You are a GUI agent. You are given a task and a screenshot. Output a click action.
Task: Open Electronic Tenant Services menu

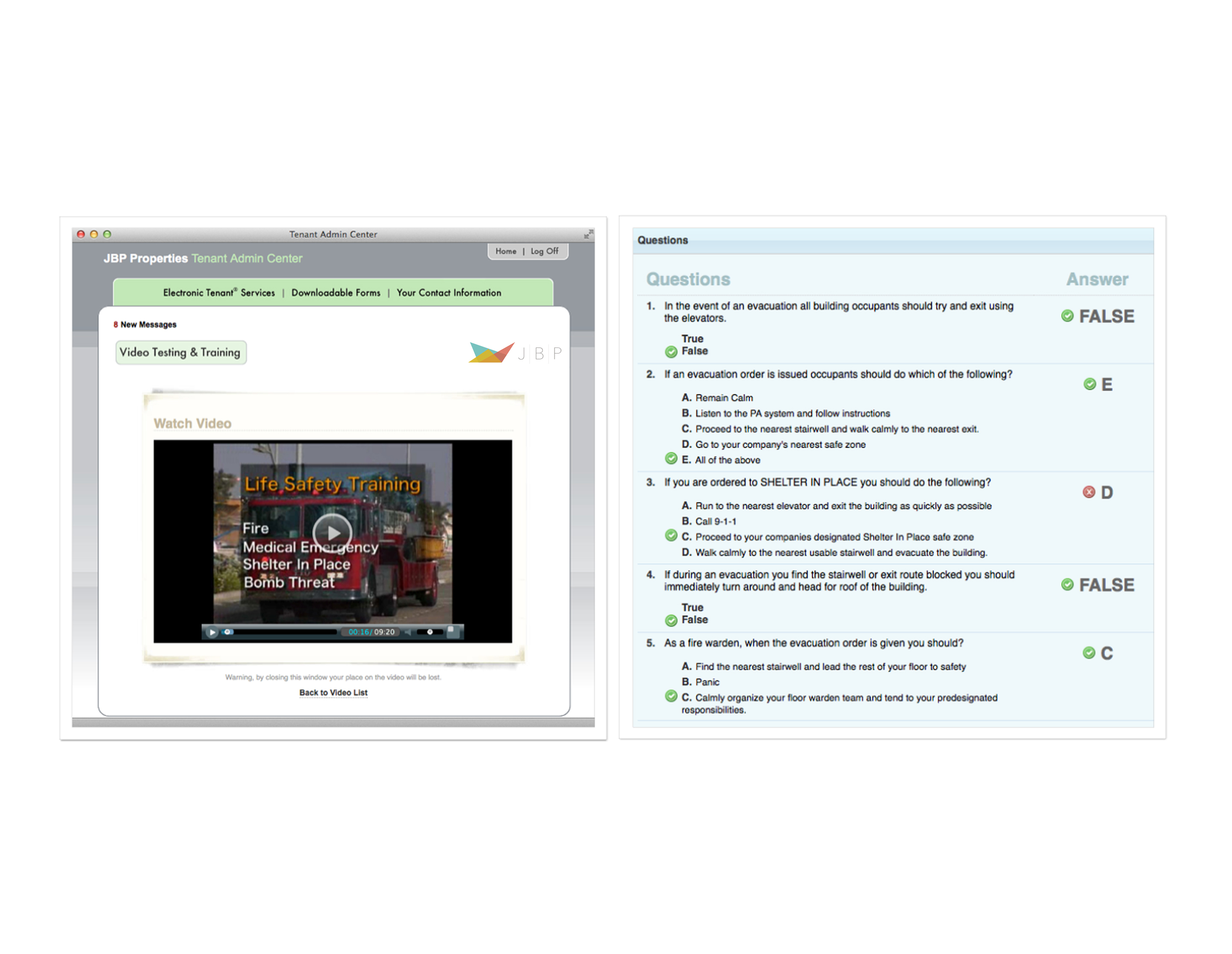(x=219, y=293)
